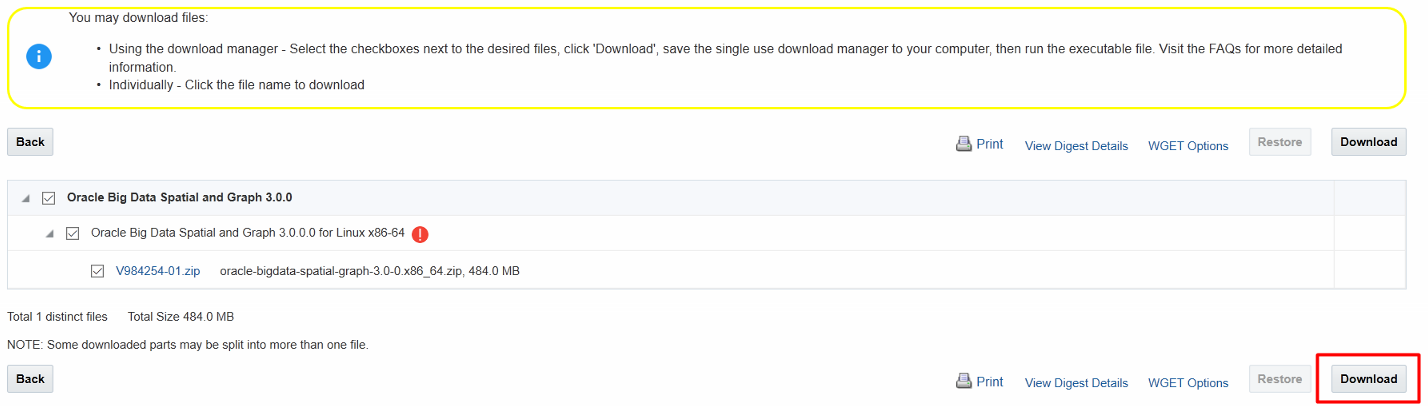Open the bottom WGET Options link
Screen dimensions: 1428x406
pos(1188,383)
